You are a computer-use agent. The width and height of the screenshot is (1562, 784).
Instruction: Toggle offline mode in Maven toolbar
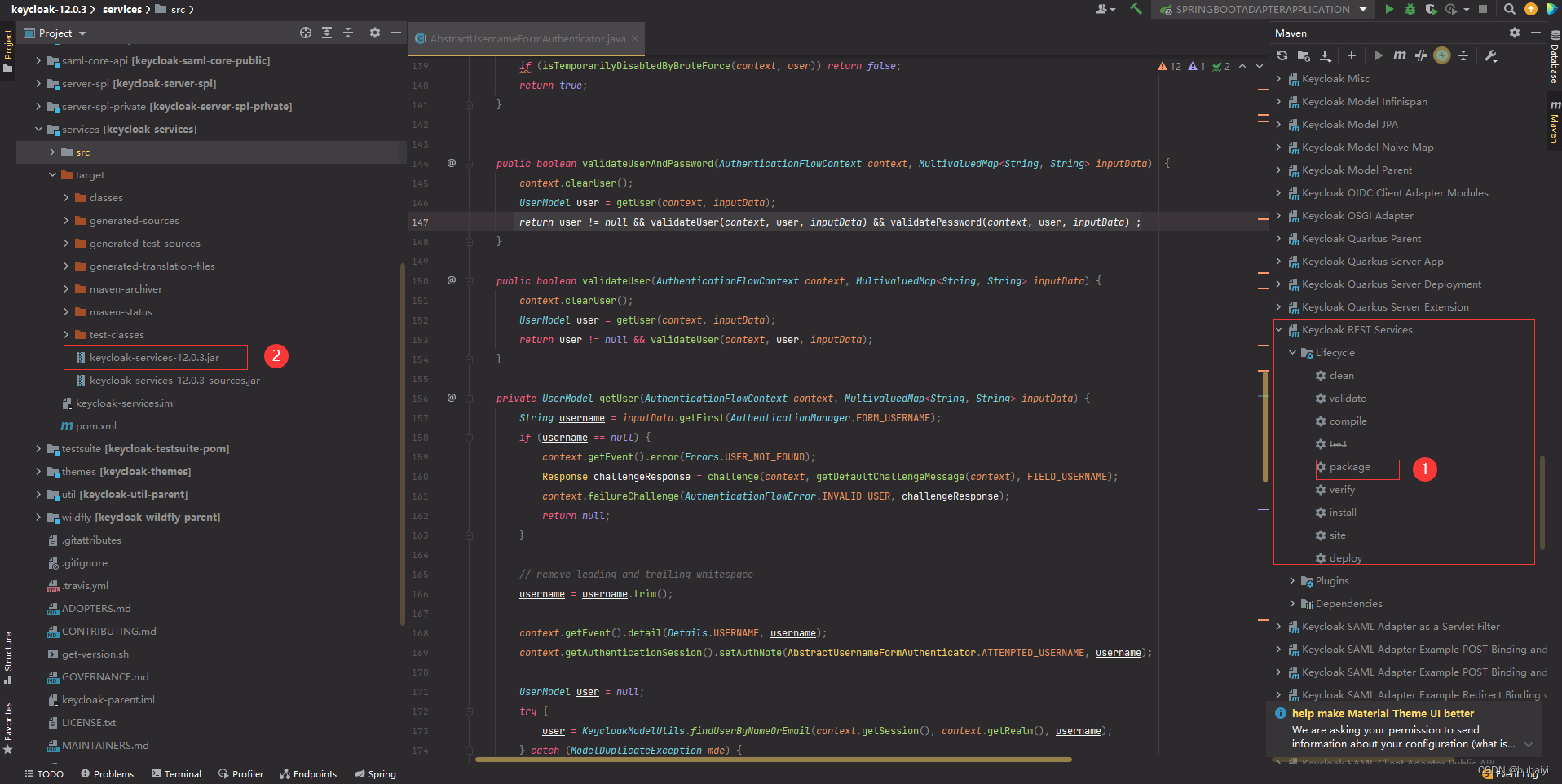point(1421,55)
